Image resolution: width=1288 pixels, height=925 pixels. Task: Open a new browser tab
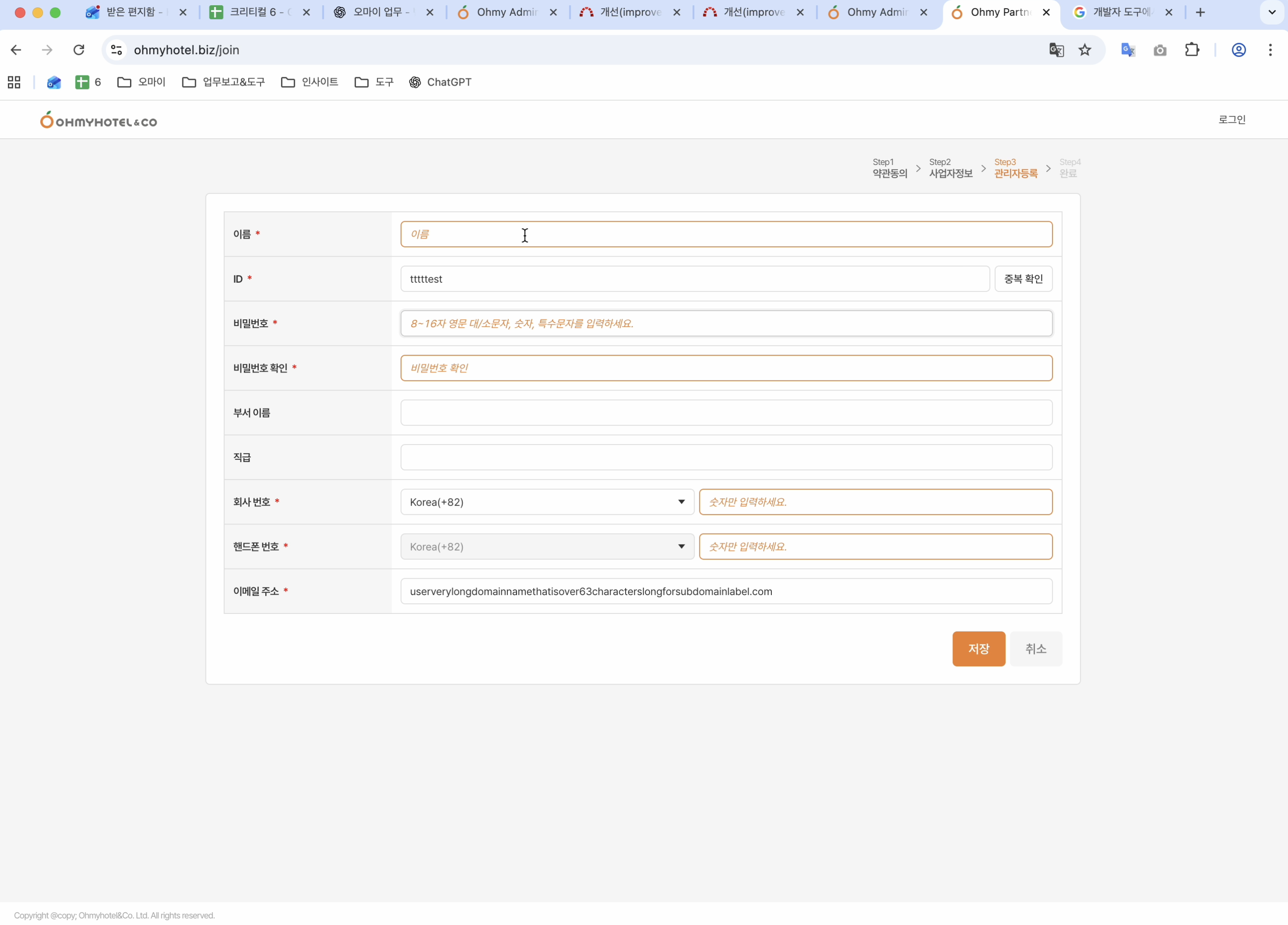(1200, 13)
